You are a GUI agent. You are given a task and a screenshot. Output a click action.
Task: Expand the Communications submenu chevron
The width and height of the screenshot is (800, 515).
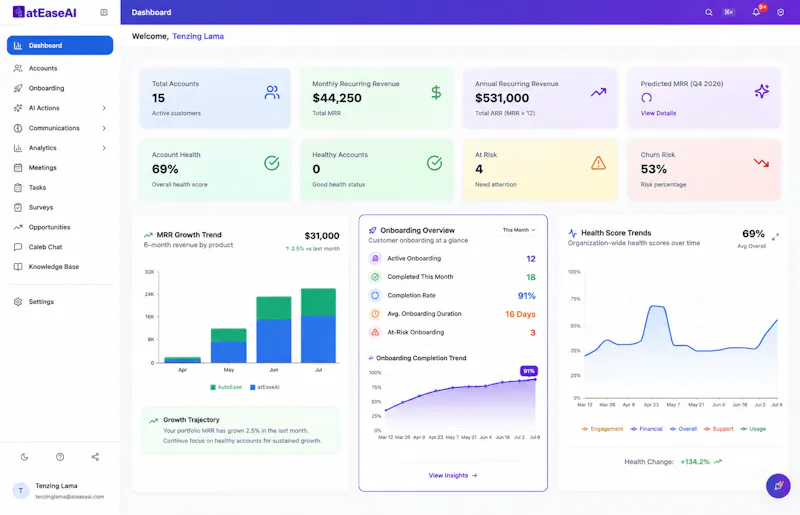pos(104,128)
